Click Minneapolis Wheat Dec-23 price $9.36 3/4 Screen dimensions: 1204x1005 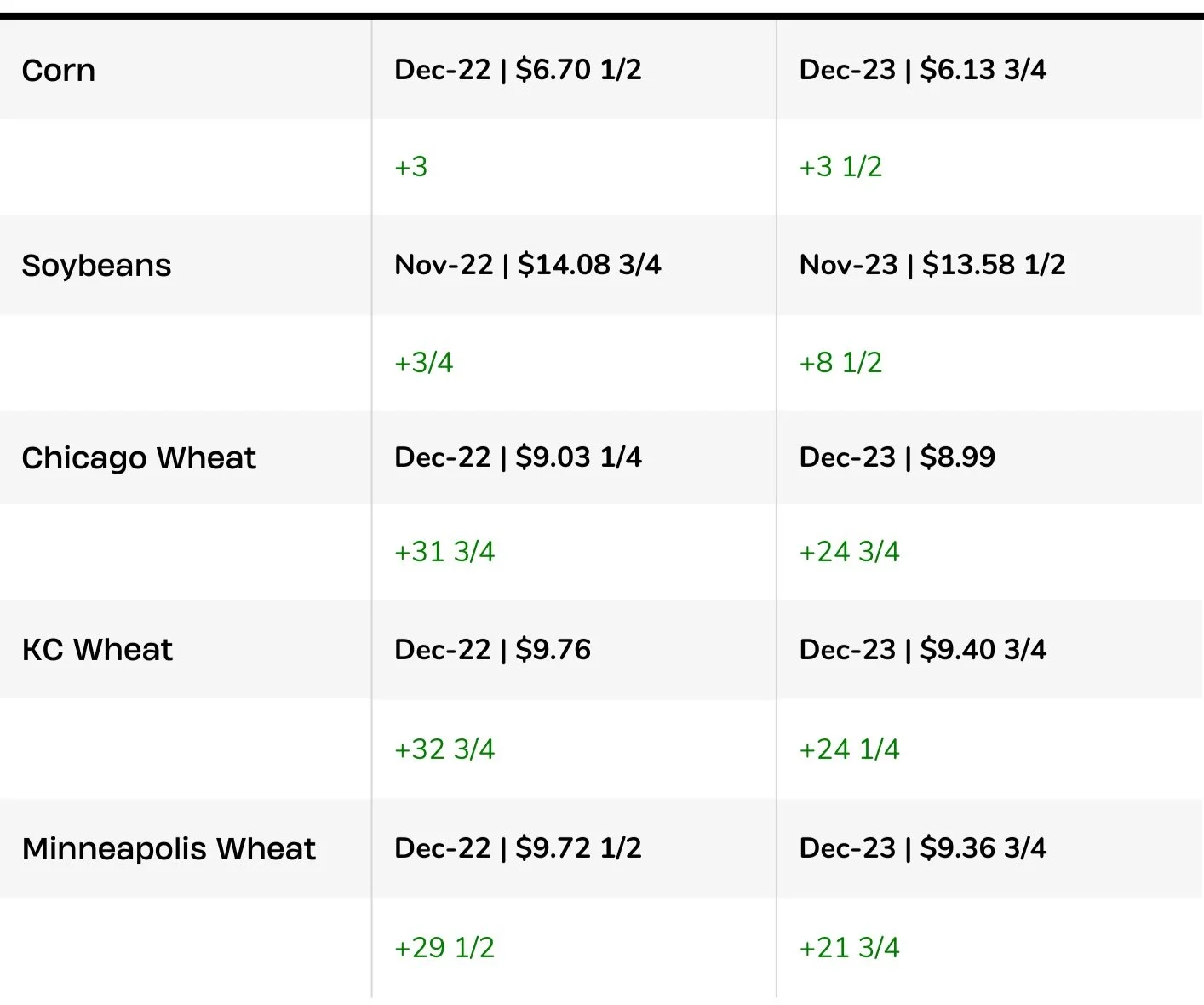tap(922, 848)
